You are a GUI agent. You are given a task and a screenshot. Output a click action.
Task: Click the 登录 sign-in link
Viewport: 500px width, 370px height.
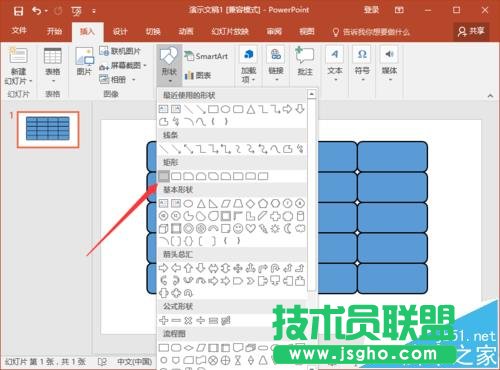371,10
